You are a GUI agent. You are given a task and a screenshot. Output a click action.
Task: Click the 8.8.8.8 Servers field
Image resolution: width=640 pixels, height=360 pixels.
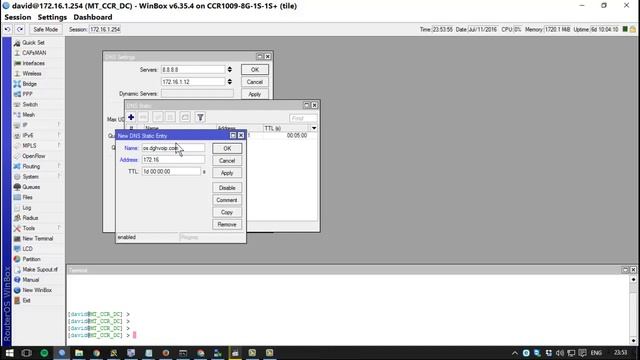[193, 70]
